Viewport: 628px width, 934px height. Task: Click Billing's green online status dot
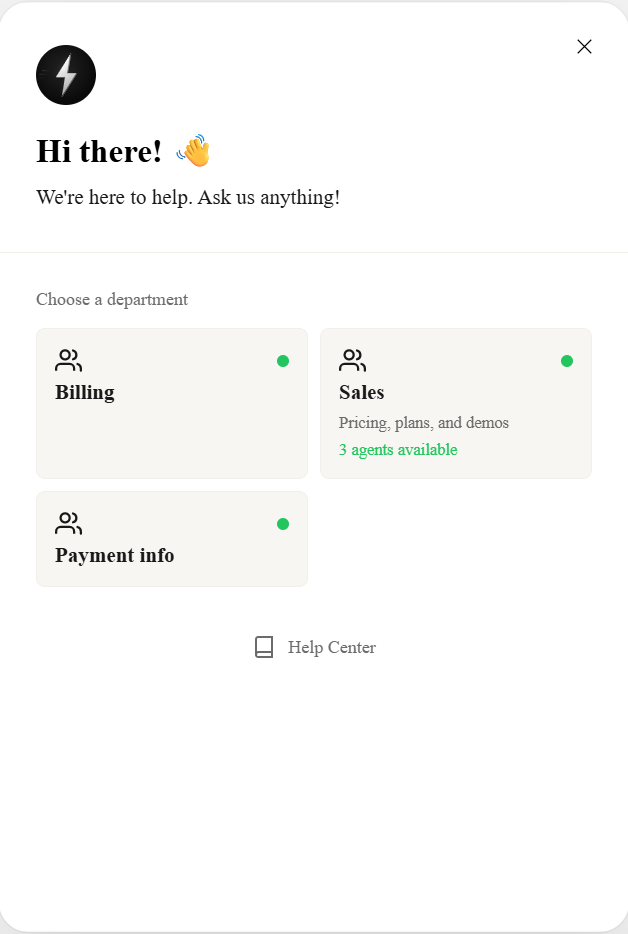coord(283,361)
